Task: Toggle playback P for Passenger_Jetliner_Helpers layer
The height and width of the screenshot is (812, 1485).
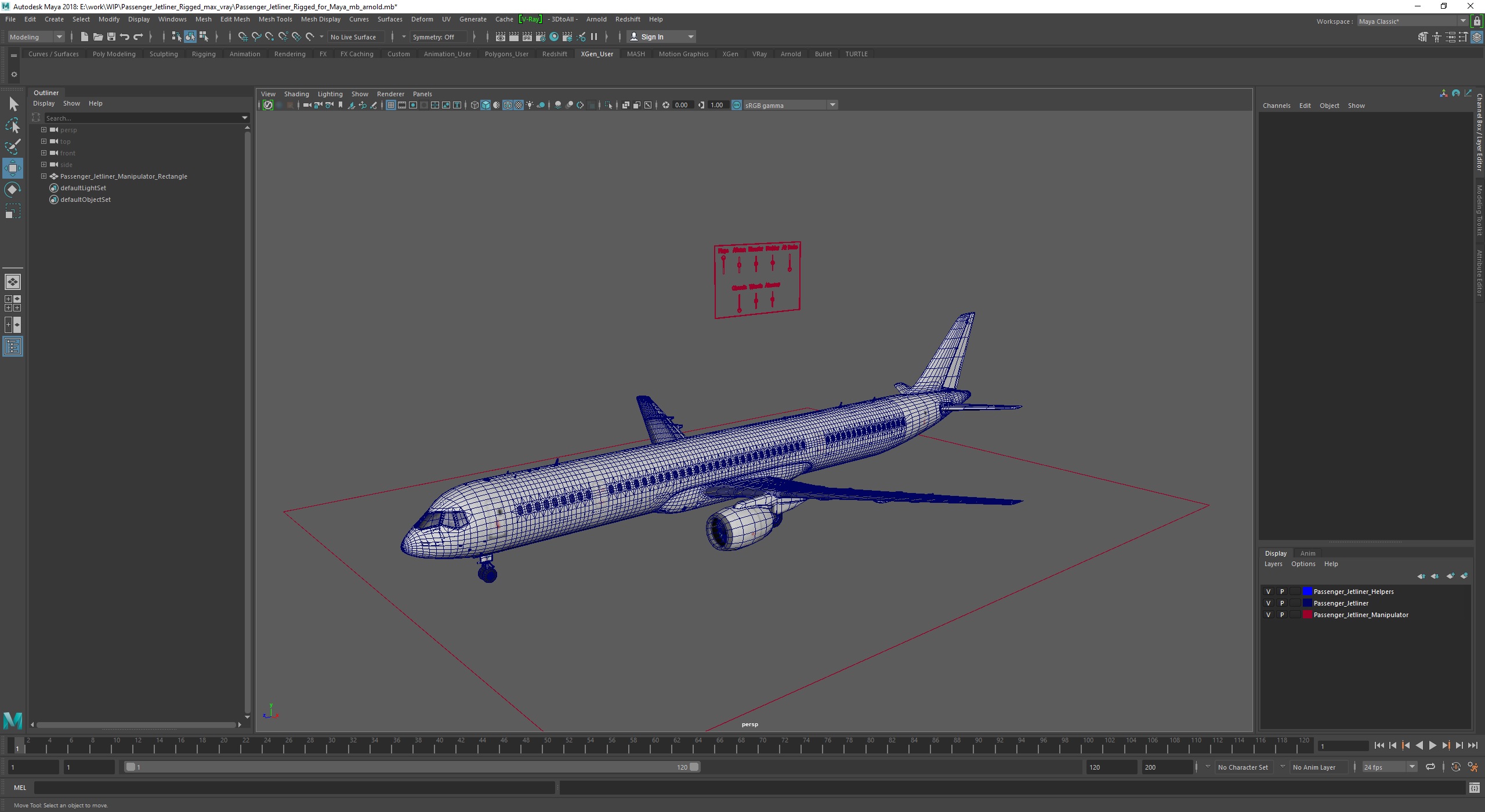Action: 1282,592
